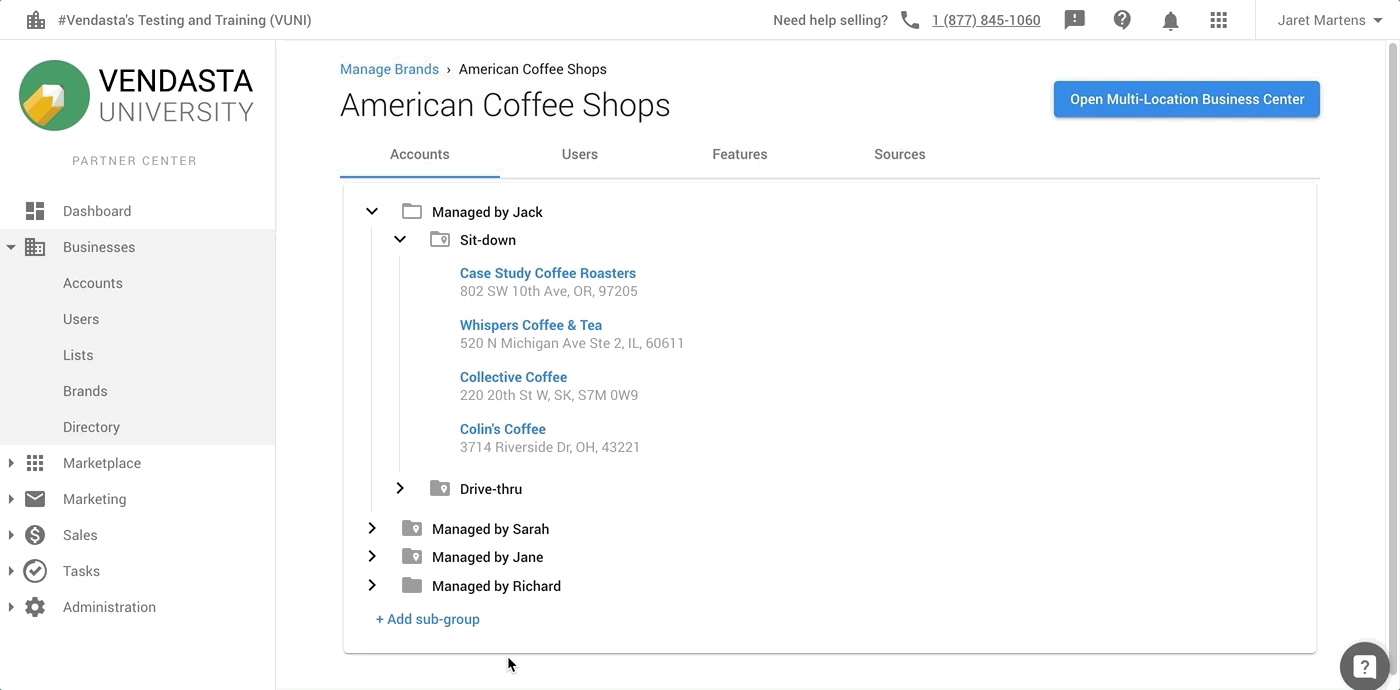Click the Administration gear icon
The height and width of the screenshot is (690, 1400).
coord(35,607)
